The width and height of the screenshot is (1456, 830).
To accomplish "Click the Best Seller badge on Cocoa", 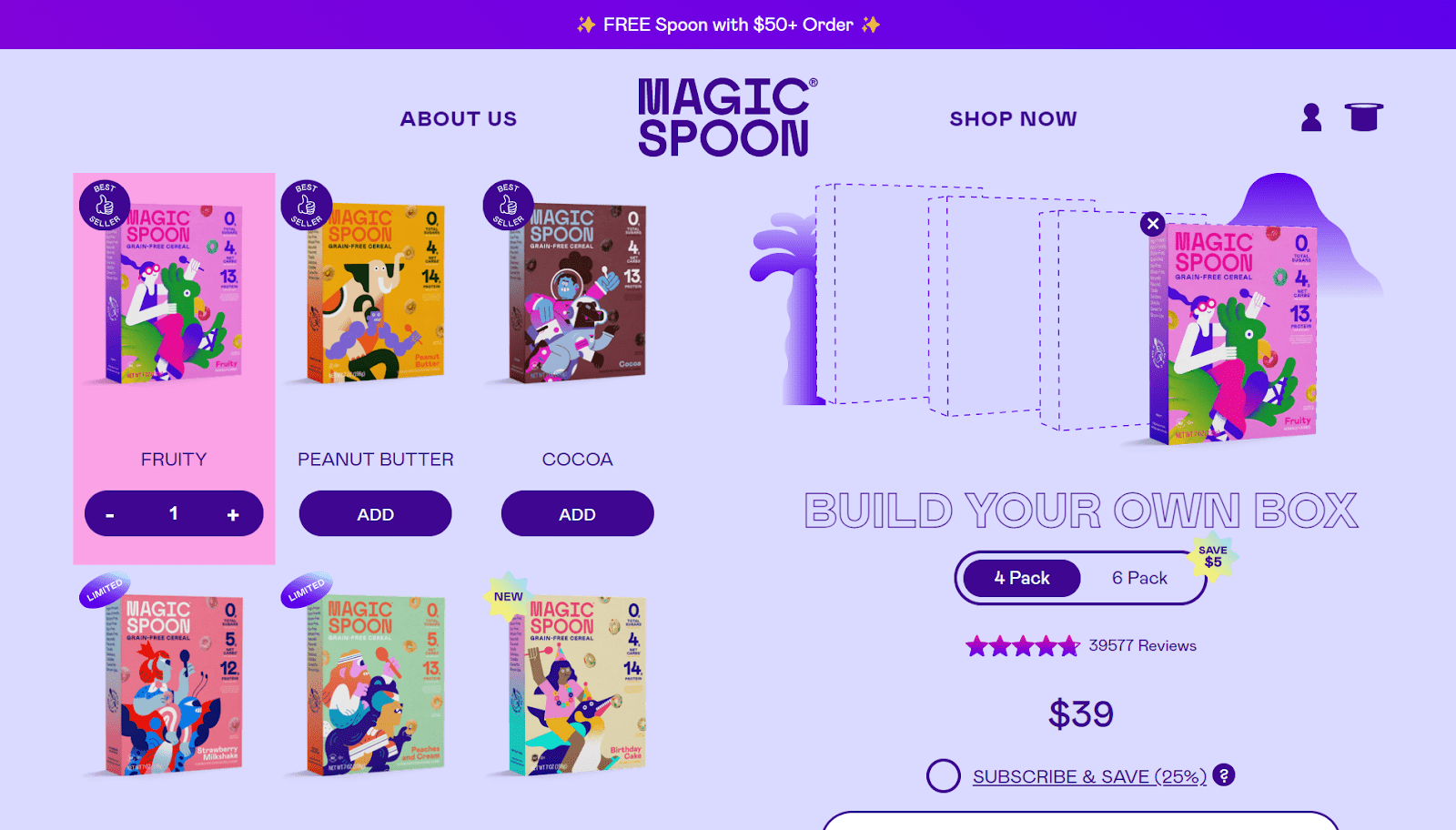I will [x=509, y=205].
